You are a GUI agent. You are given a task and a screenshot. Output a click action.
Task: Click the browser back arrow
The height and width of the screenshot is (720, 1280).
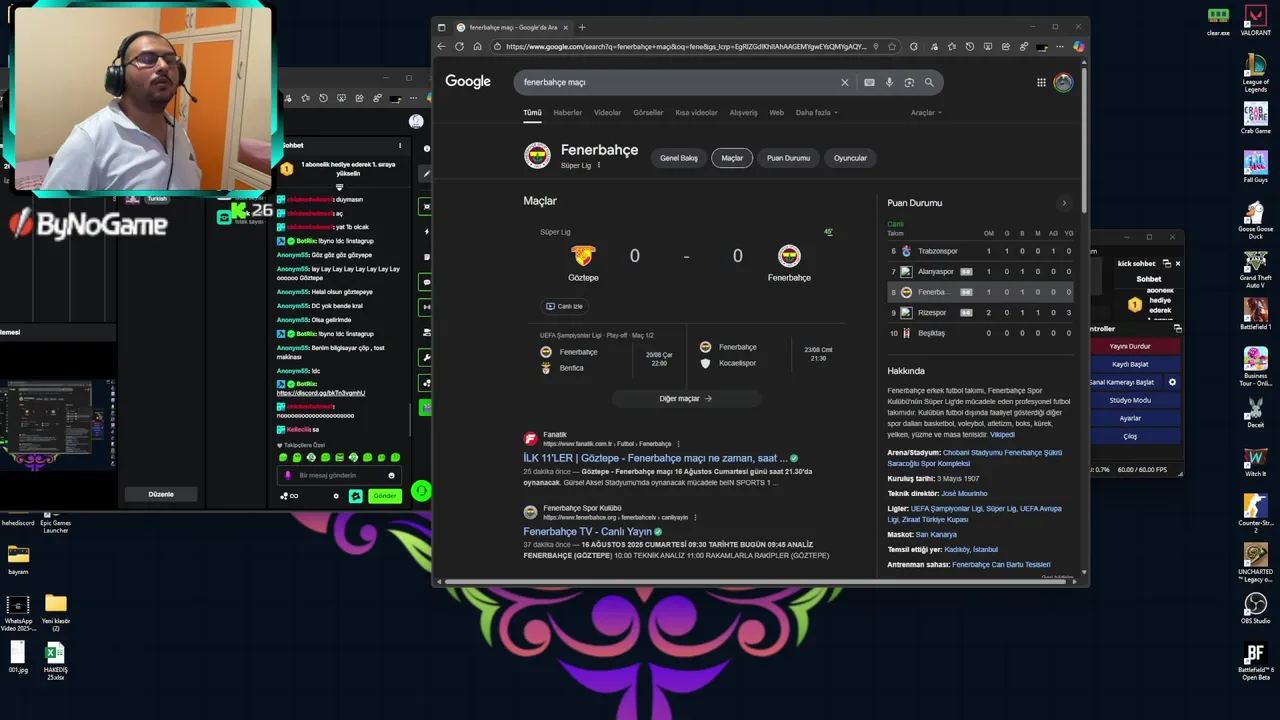pos(442,46)
